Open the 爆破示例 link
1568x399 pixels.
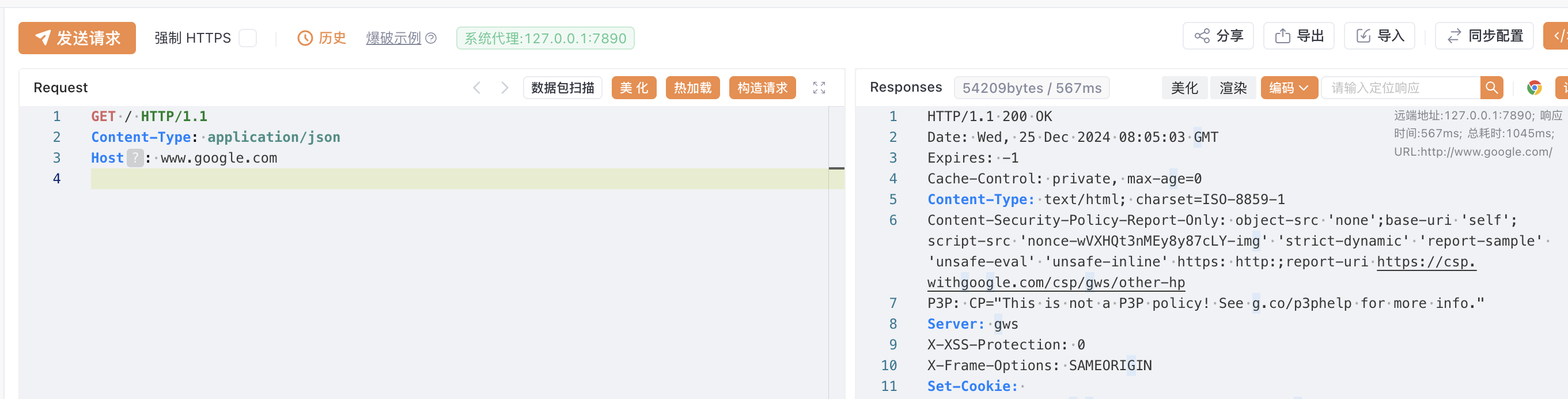coord(393,38)
